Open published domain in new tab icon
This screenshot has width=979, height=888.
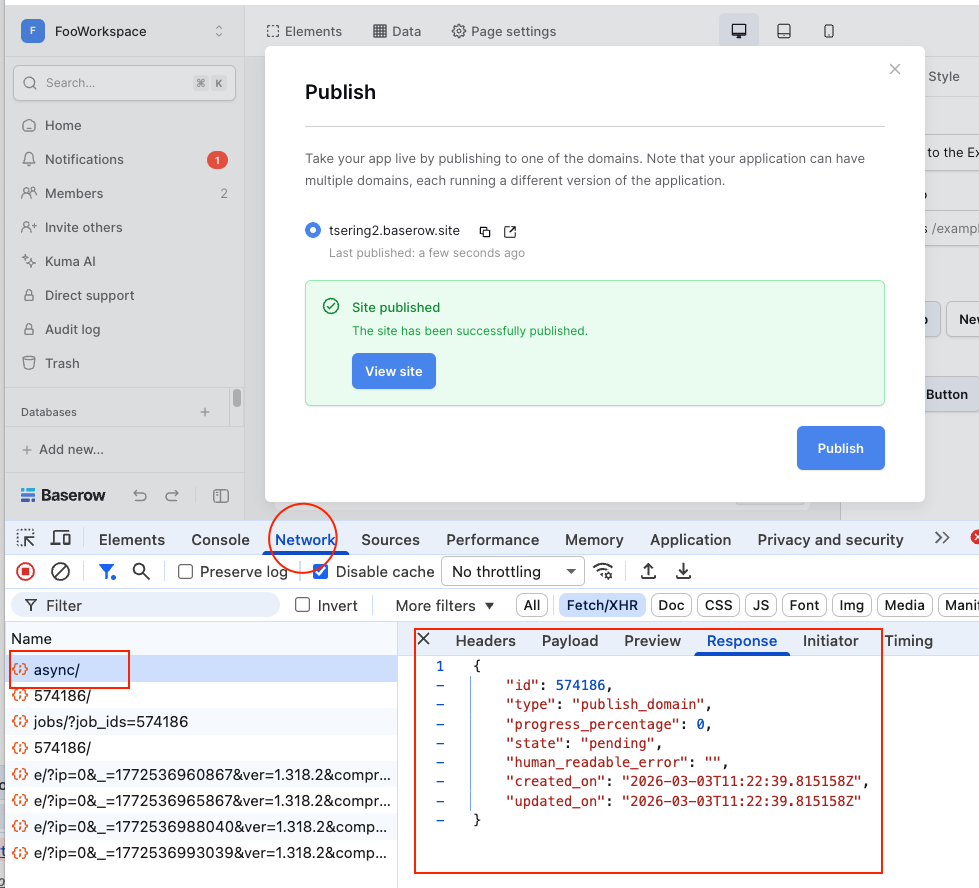pos(510,231)
